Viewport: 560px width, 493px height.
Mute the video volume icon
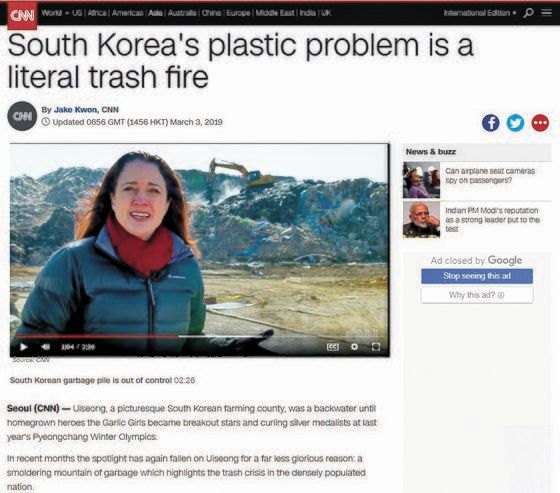click(x=45, y=347)
